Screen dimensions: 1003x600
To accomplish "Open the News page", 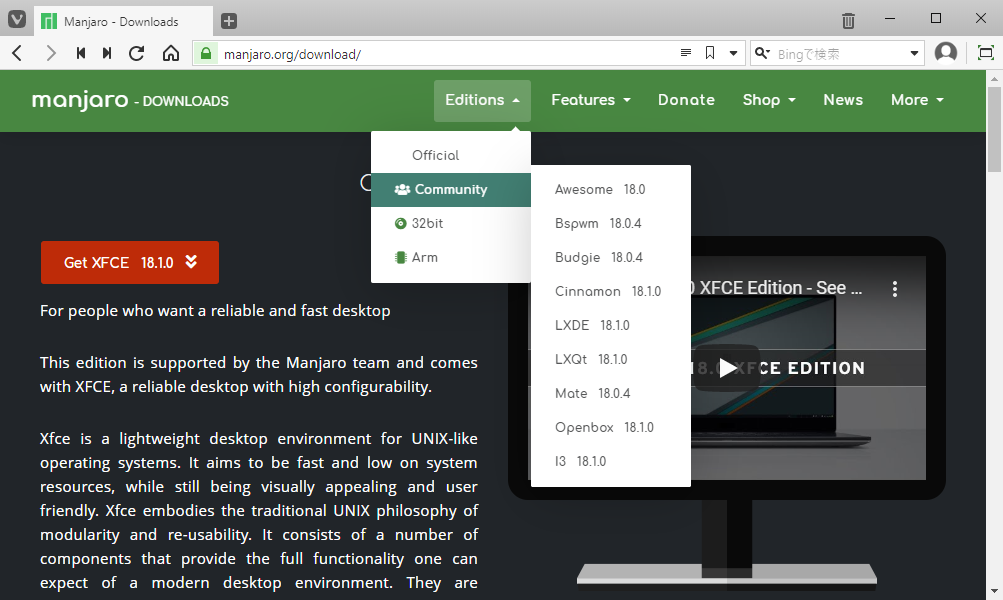I will tap(843, 100).
